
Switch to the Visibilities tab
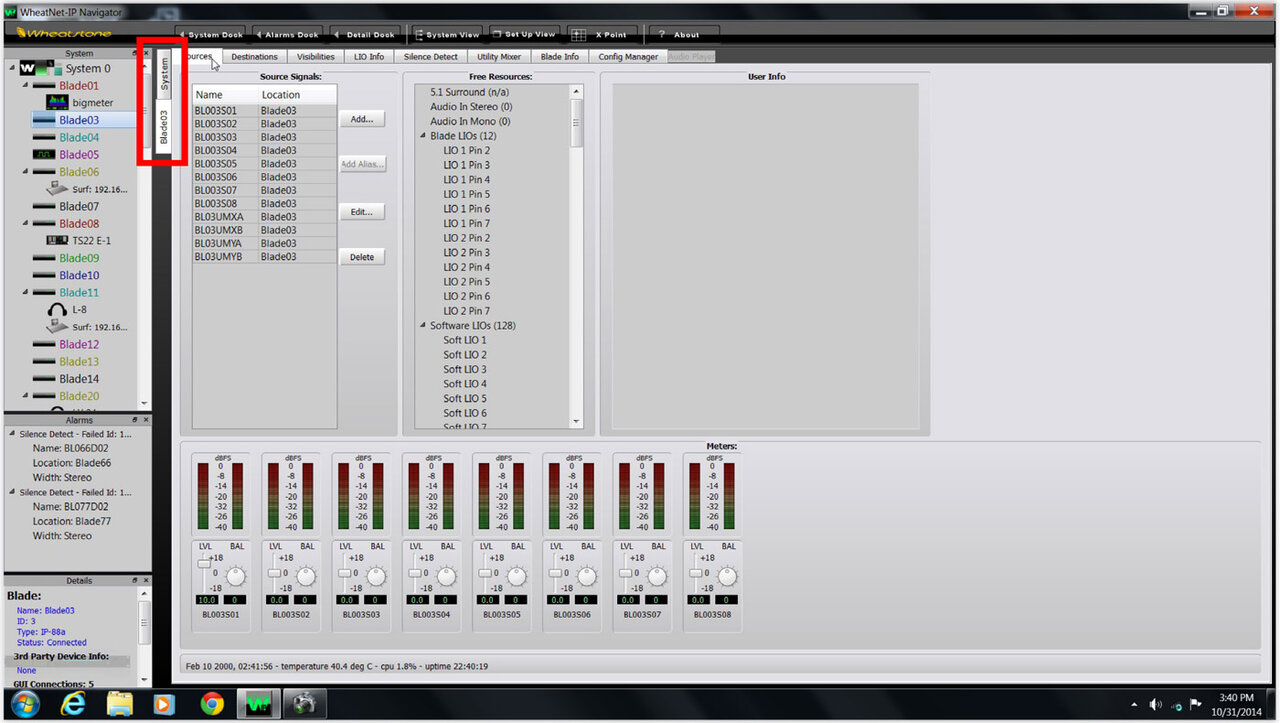(316, 57)
